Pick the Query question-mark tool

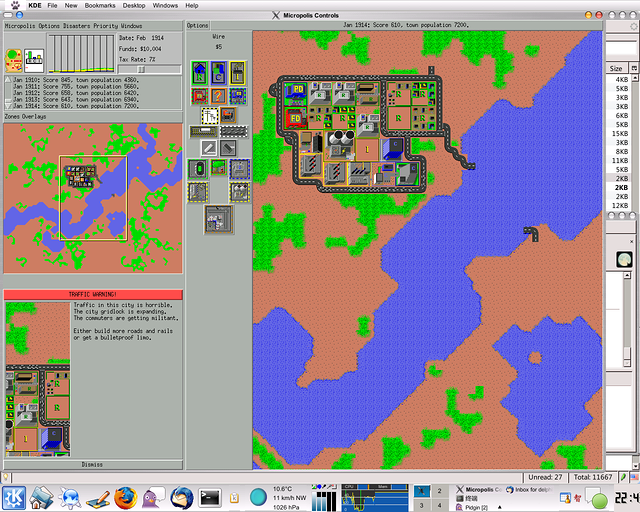pyautogui.click(x=217, y=96)
